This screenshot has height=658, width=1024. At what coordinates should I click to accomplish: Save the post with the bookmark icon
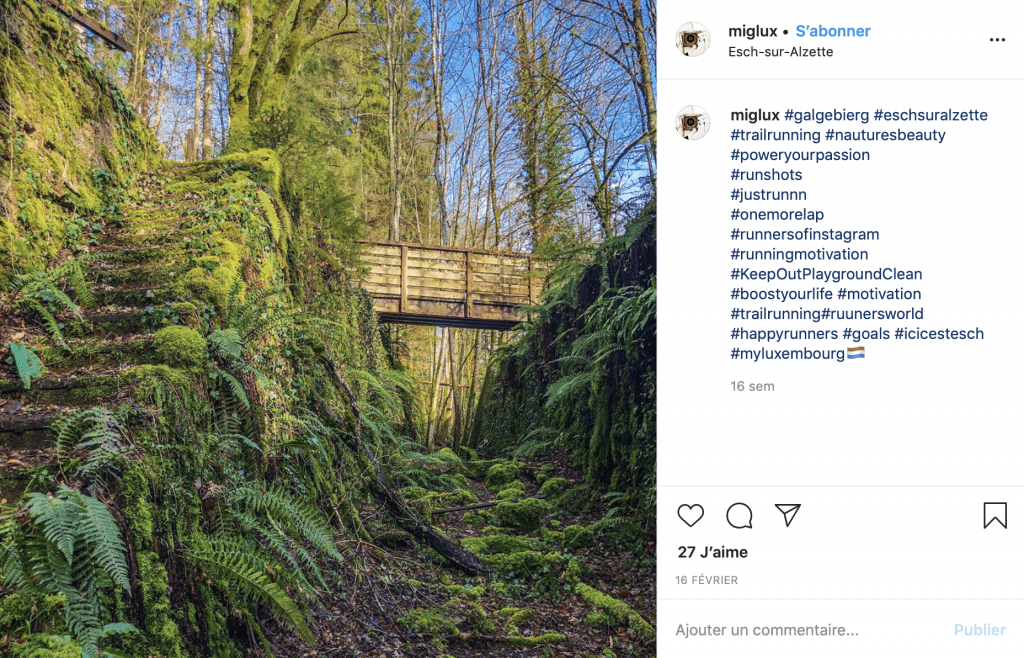[x=994, y=515]
